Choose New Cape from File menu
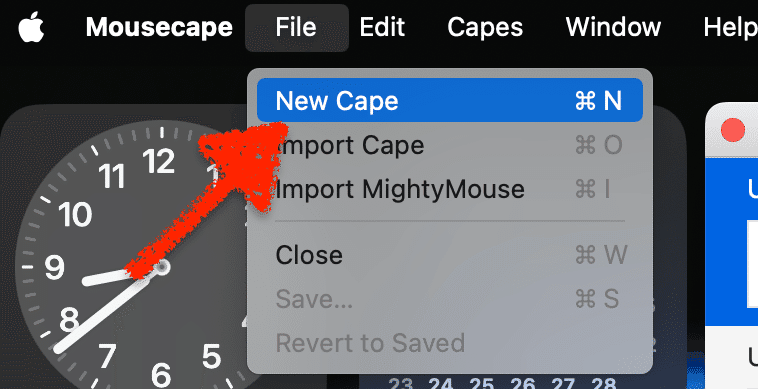 (x=450, y=101)
